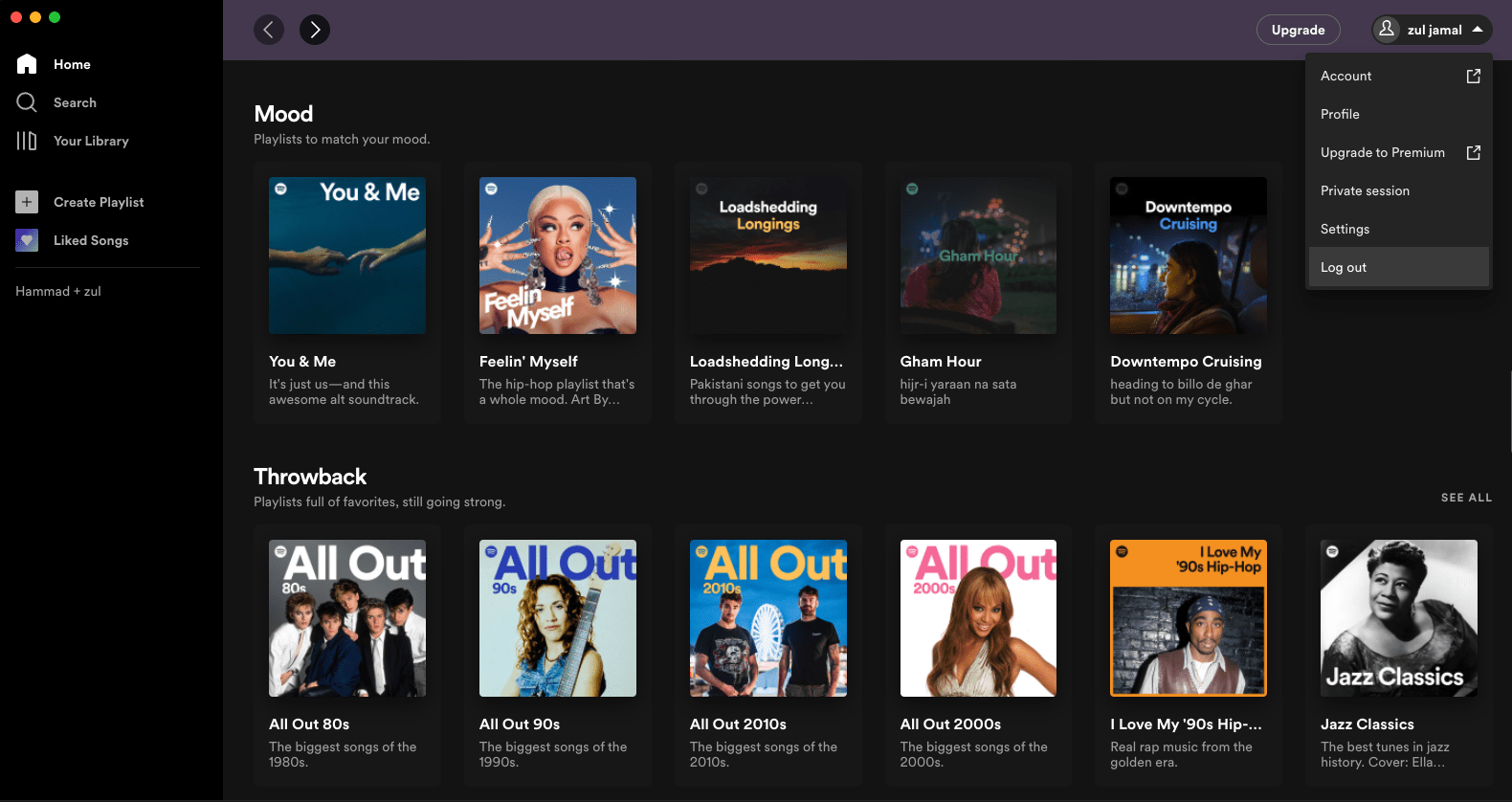Screen dimensions: 1512x802
Task: Click the user avatar icon beside zul jamal
Action: [x=1387, y=30]
